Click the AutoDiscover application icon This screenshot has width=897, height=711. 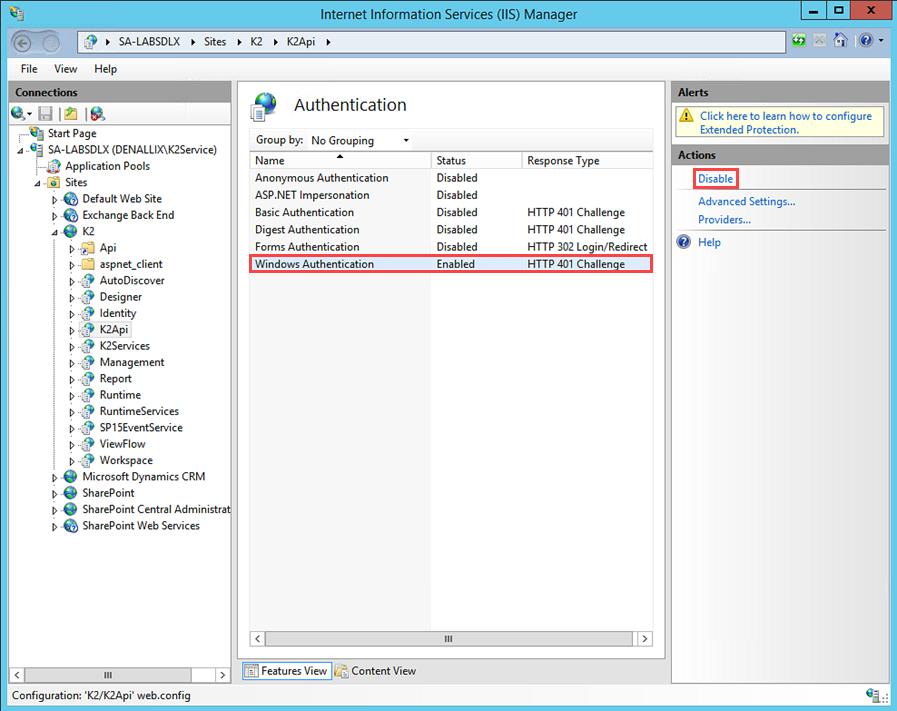(88, 280)
